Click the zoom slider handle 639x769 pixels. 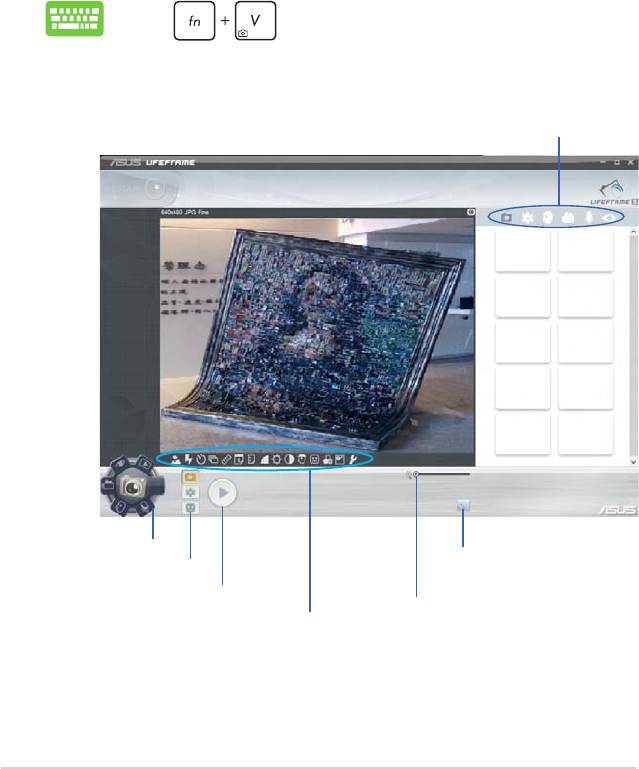pos(416,474)
